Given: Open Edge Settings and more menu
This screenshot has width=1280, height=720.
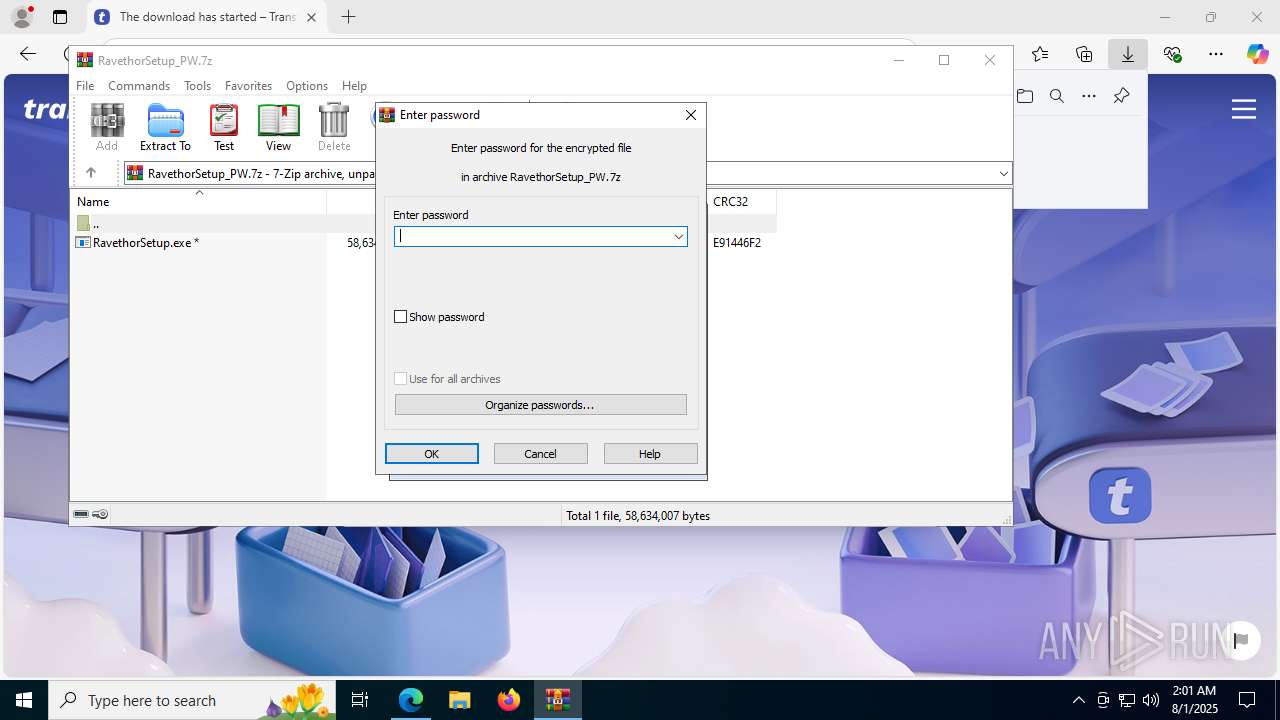Looking at the screenshot, I should click(1216, 54).
